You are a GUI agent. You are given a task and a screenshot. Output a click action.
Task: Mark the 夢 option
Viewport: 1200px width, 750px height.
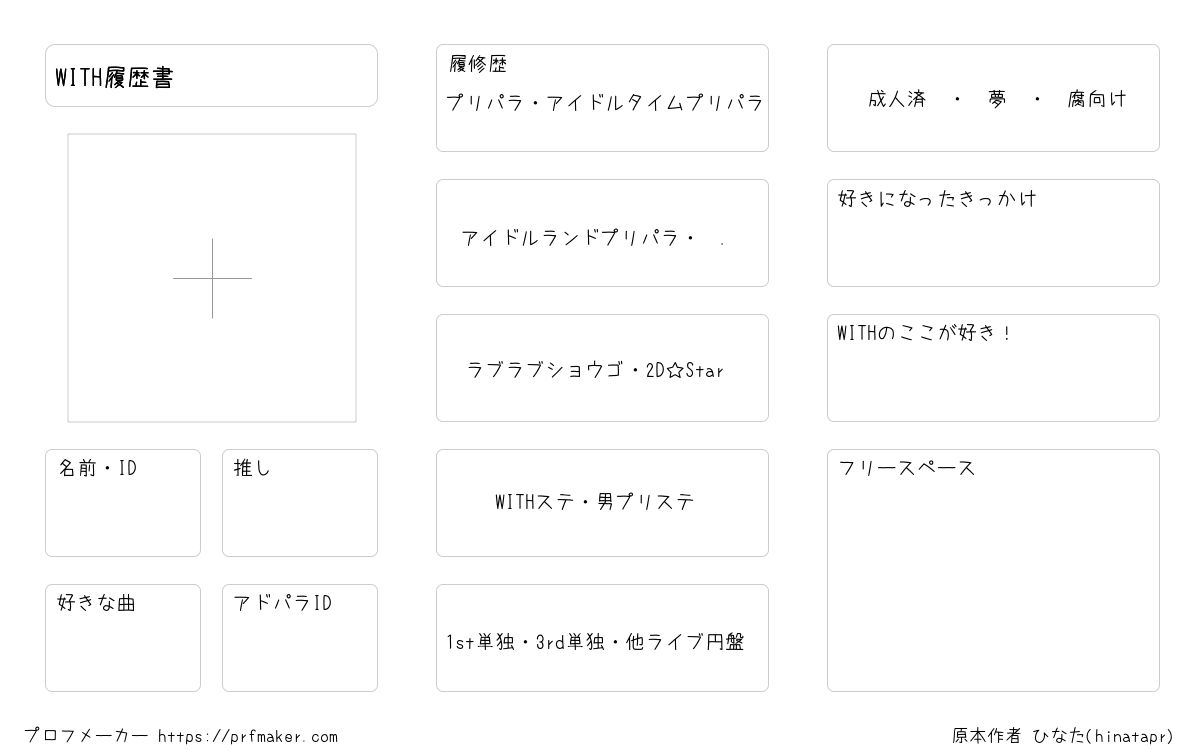click(x=997, y=99)
